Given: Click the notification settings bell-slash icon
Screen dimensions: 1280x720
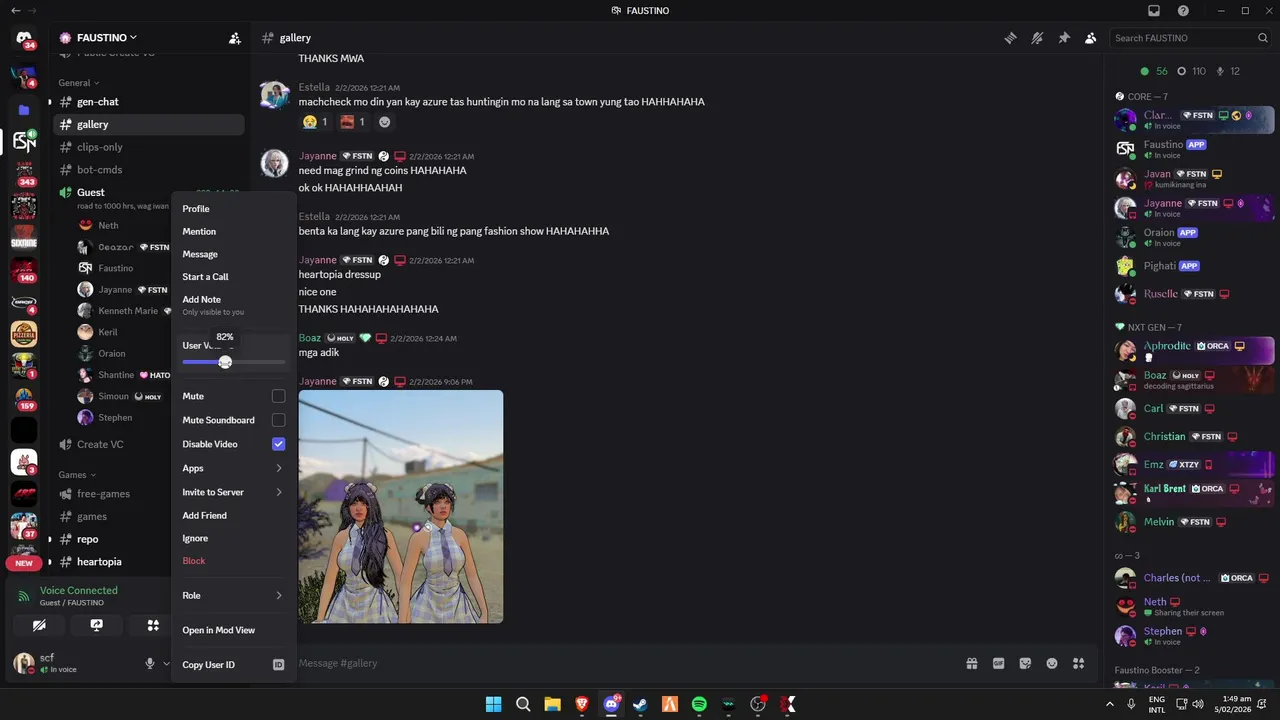Looking at the screenshot, I should (x=1037, y=38).
